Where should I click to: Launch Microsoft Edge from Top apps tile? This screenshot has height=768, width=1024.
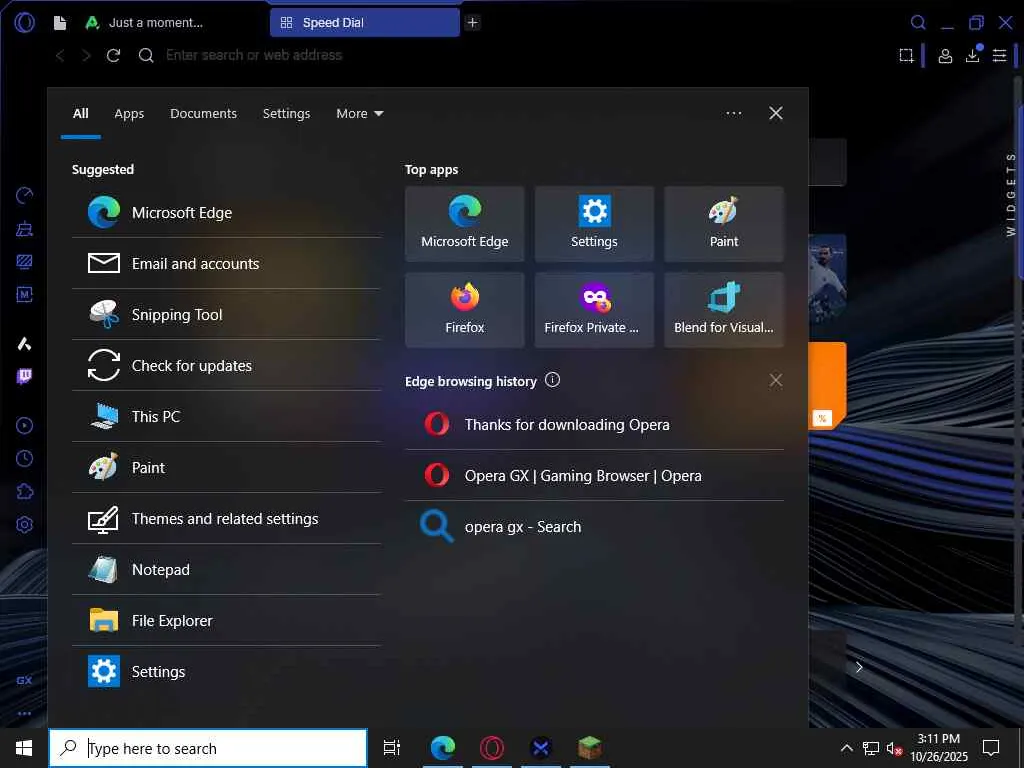click(x=464, y=224)
